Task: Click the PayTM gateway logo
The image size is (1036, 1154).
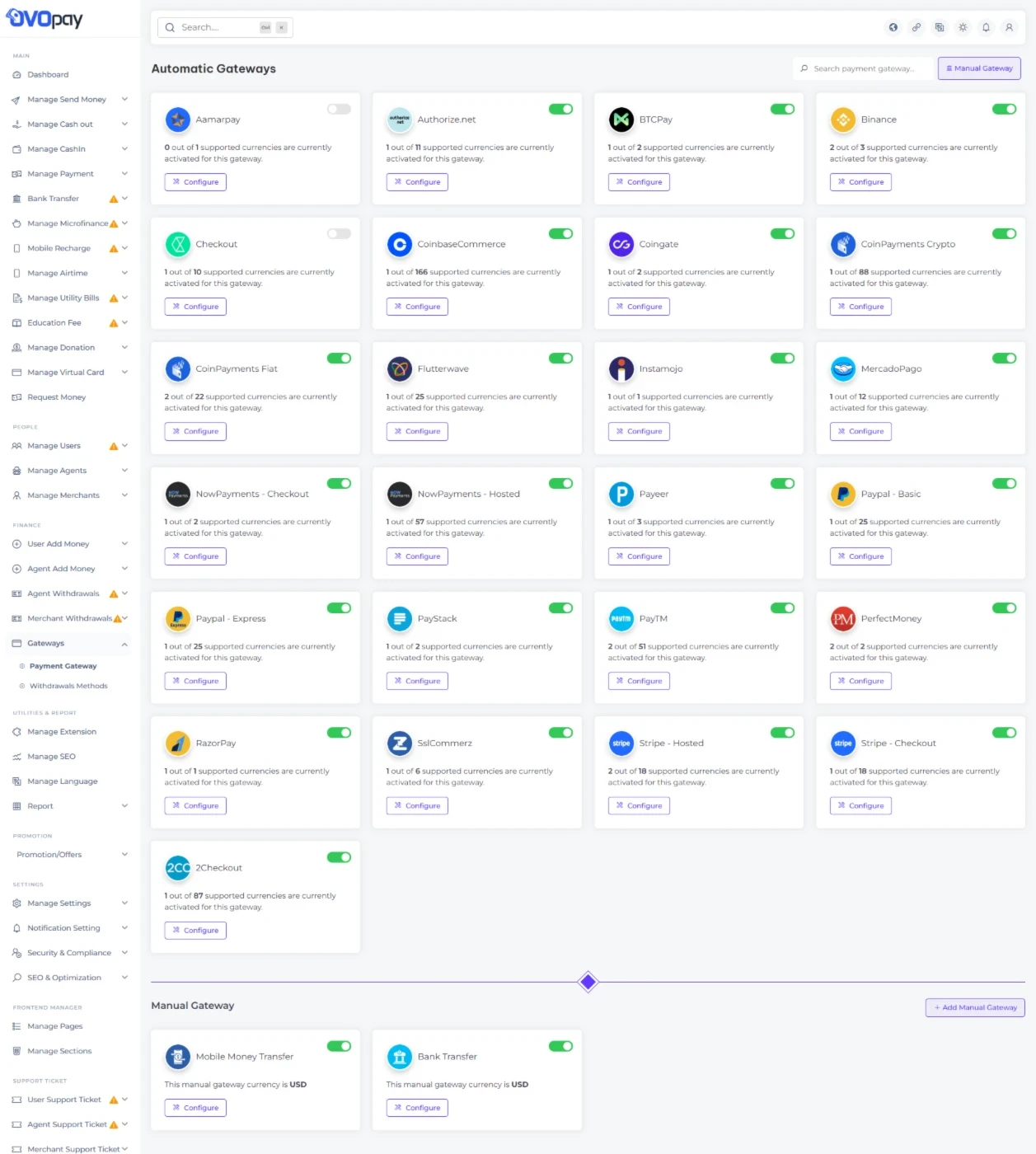Action: click(x=621, y=618)
